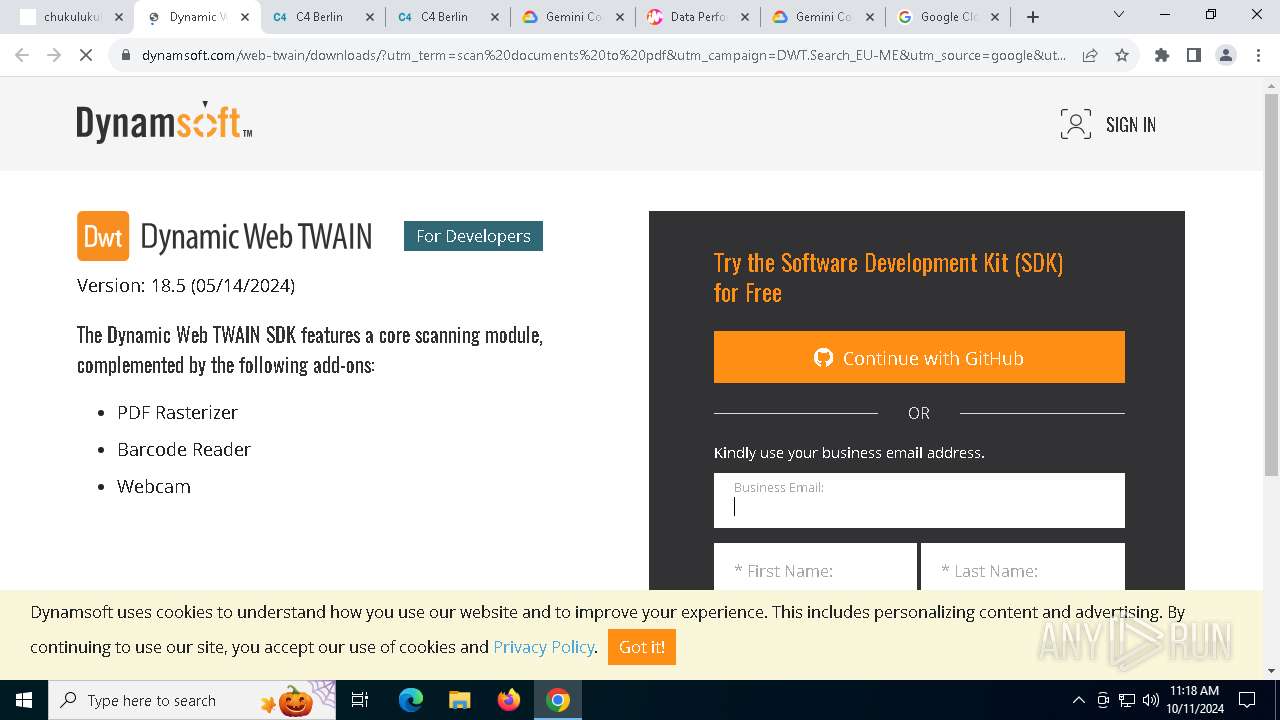Click the For Developers badge
Image resolution: width=1280 pixels, height=720 pixels.
pos(473,236)
